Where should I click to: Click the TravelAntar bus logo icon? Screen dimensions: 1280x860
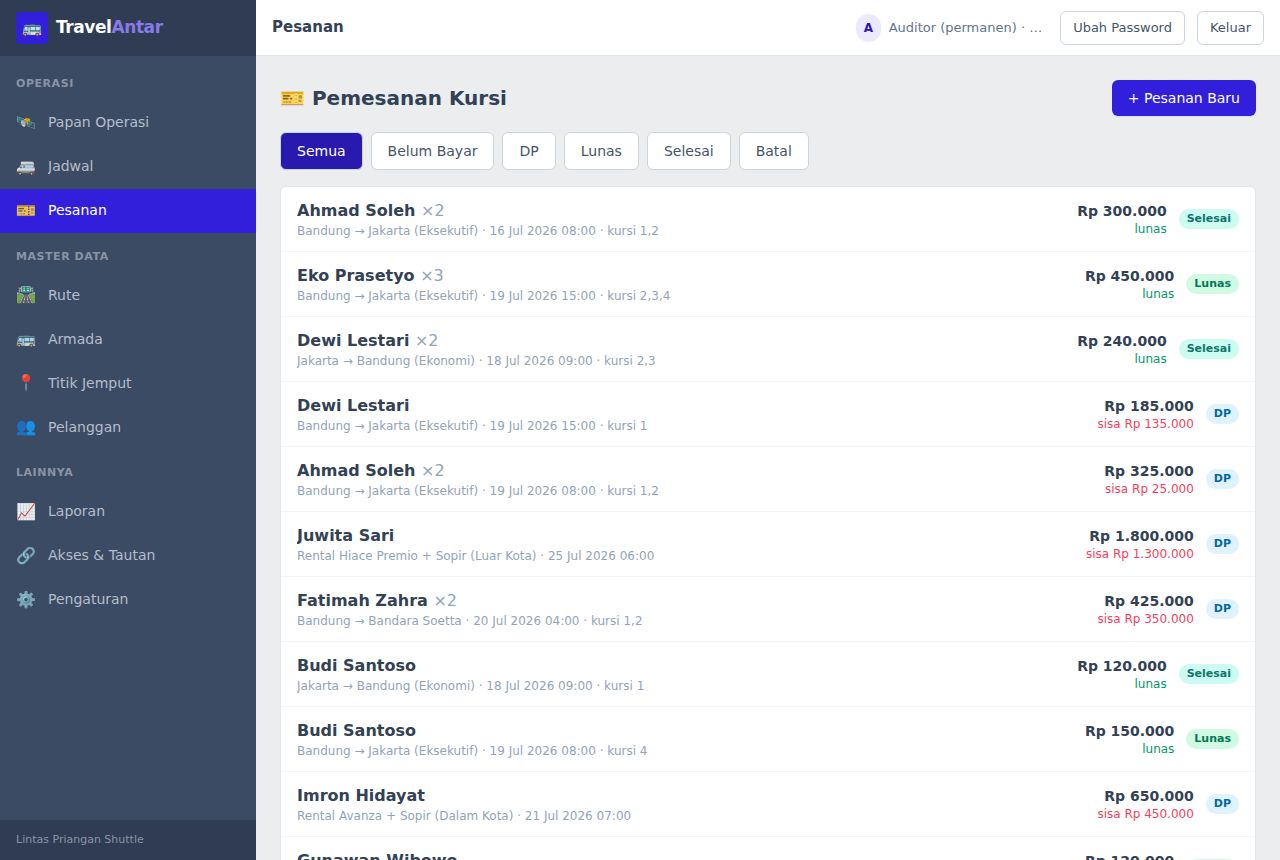(32, 27)
